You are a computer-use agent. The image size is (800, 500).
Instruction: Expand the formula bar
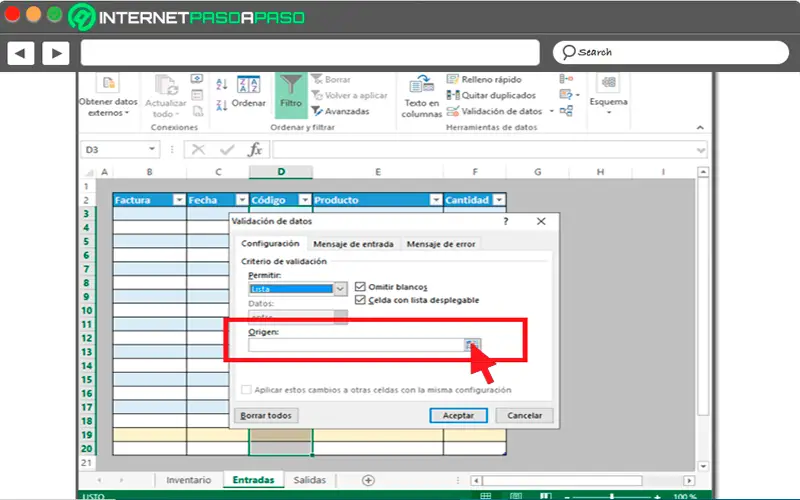701,150
